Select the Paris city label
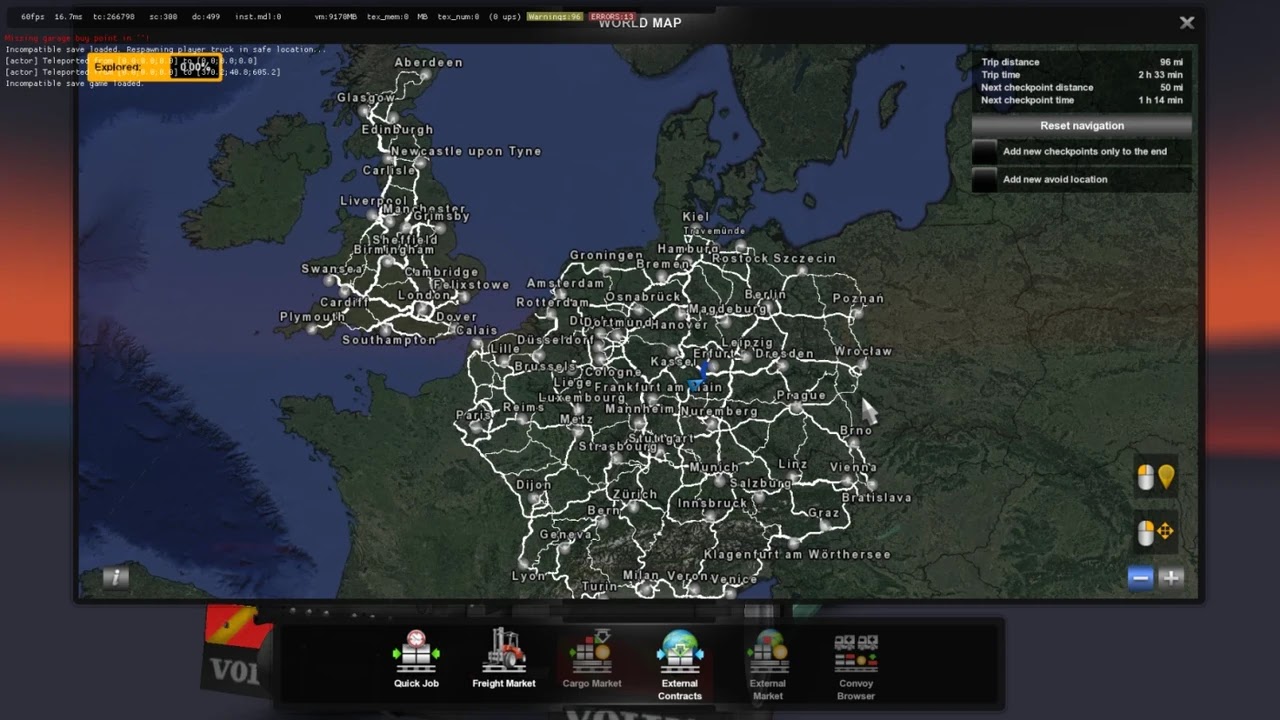The width and height of the screenshot is (1280, 720). pyautogui.click(x=474, y=415)
